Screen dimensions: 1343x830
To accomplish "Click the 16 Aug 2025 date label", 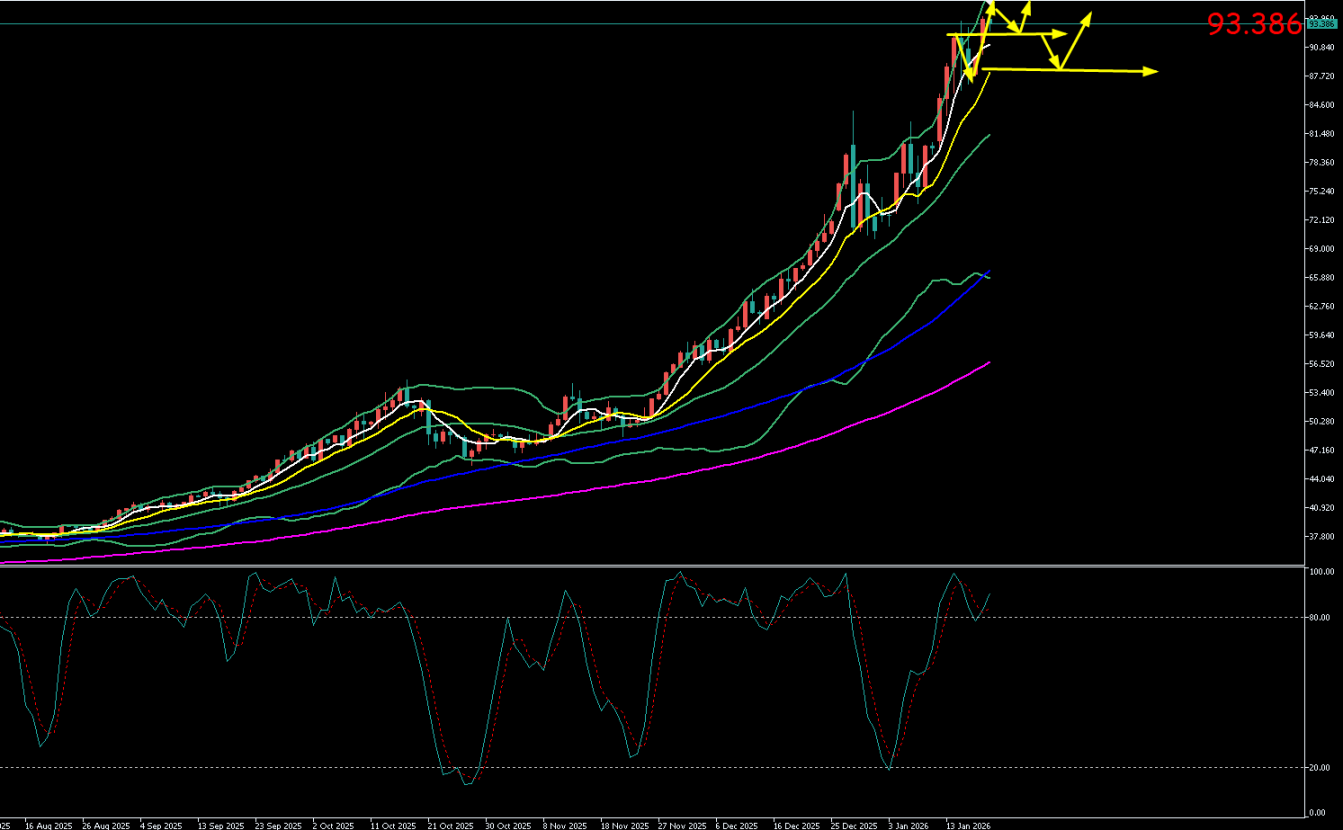I will (48, 826).
